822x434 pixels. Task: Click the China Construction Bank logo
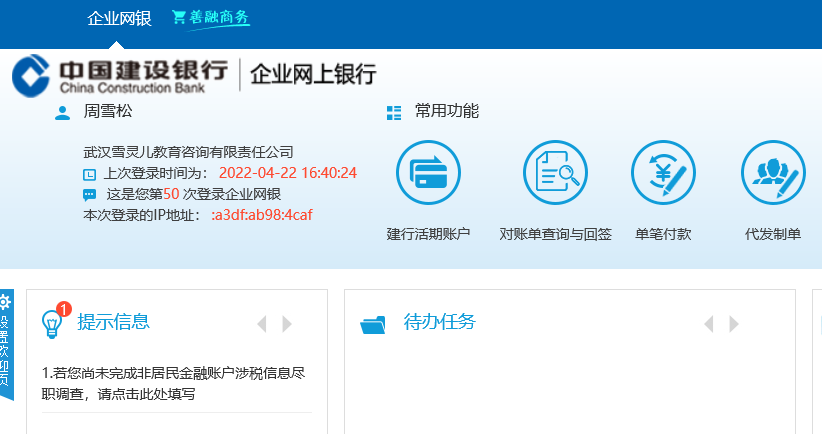120,76
